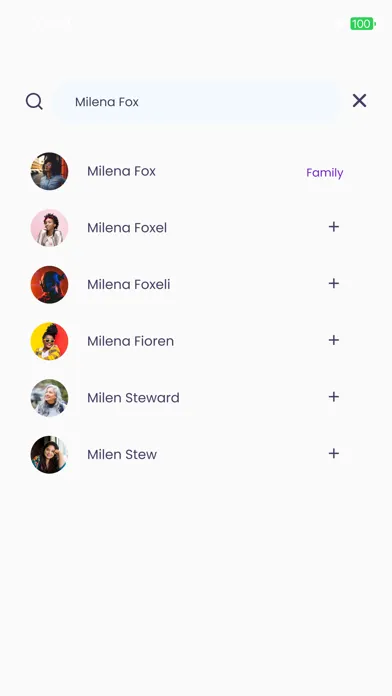Select the Milena Foxeli name result
Screen dimensions: 392x696
pos(129,285)
